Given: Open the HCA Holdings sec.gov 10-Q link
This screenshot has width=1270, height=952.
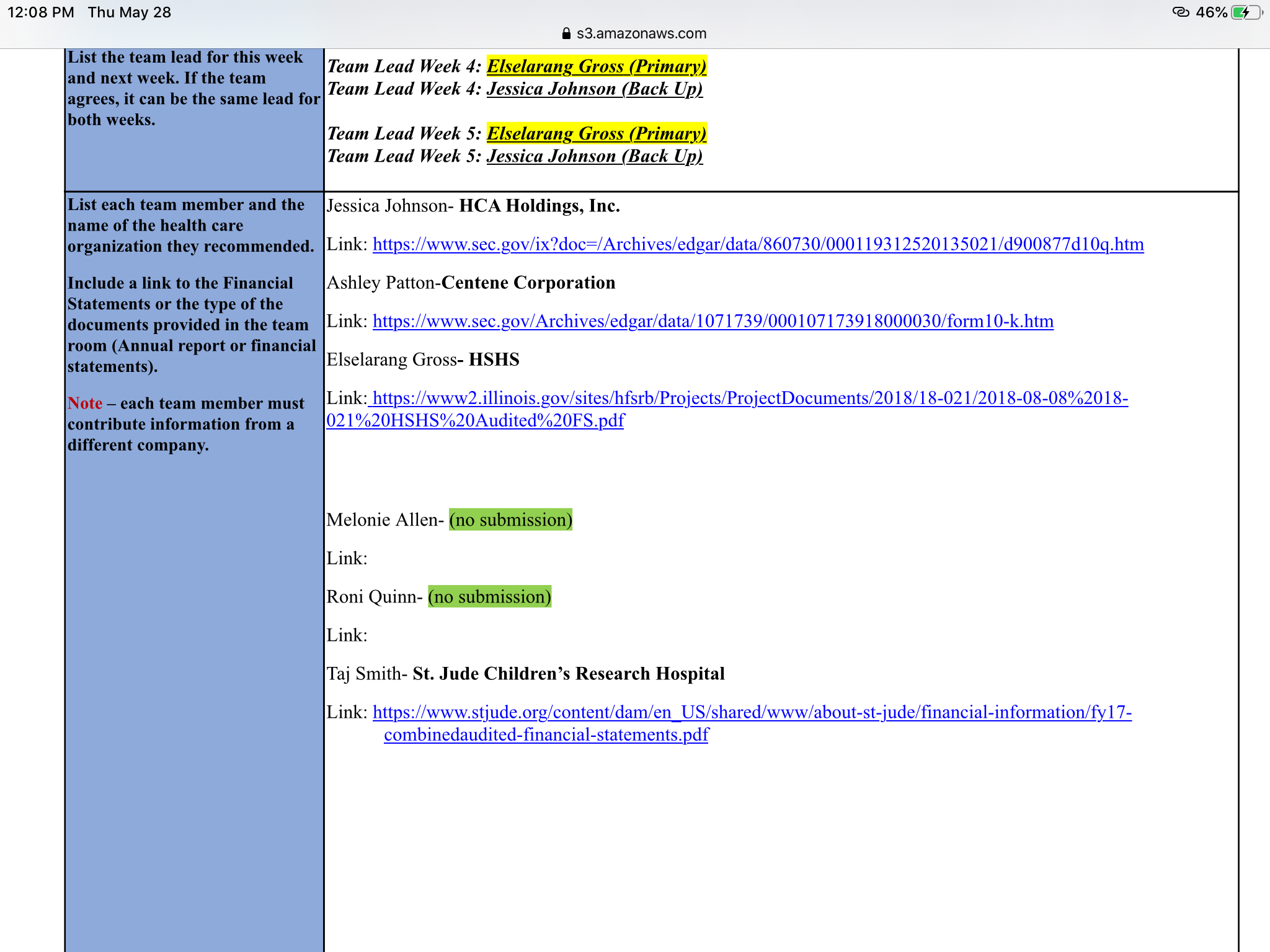Looking at the screenshot, I should (x=758, y=244).
